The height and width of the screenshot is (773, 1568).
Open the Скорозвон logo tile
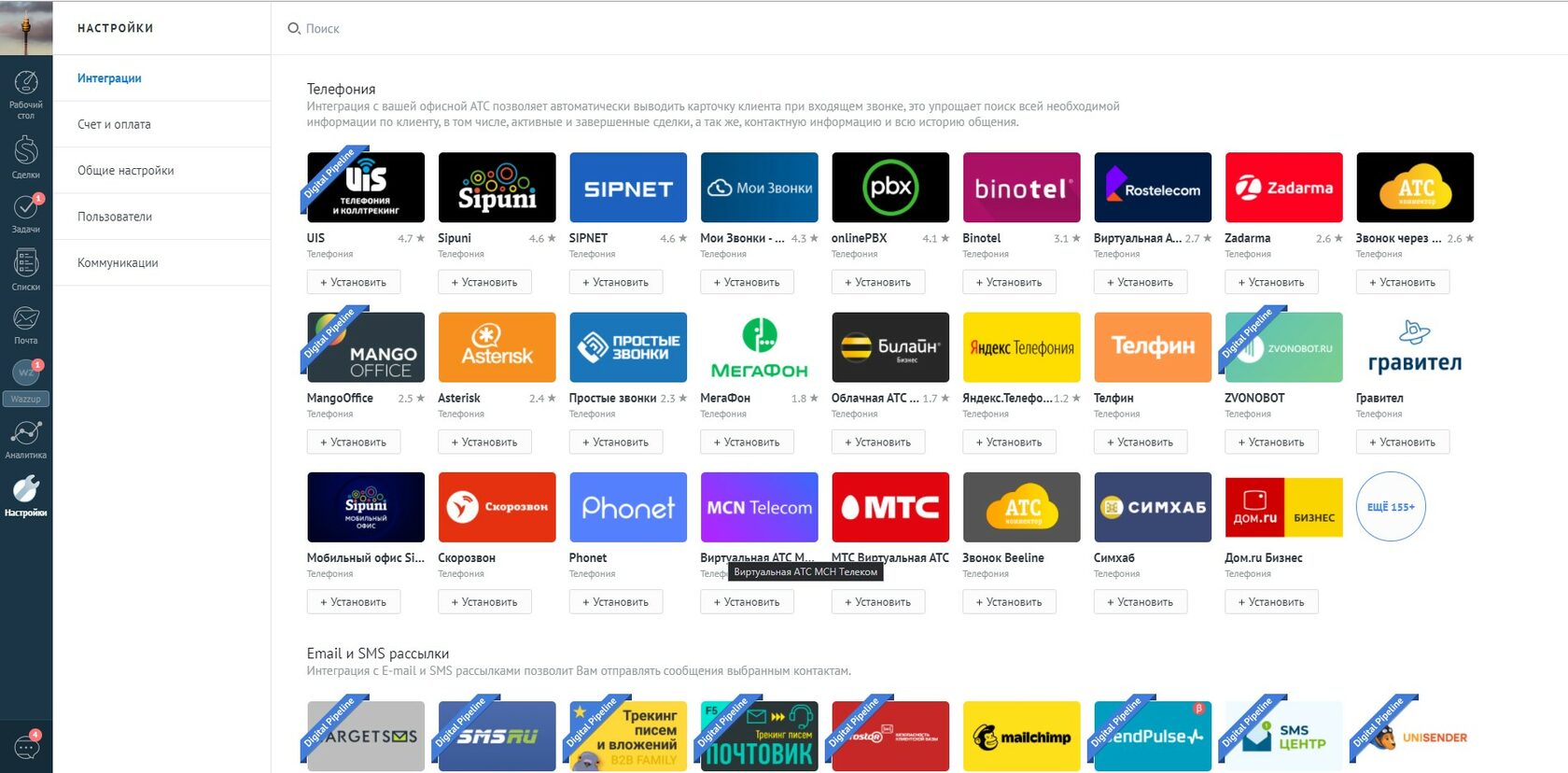(x=497, y=507)
